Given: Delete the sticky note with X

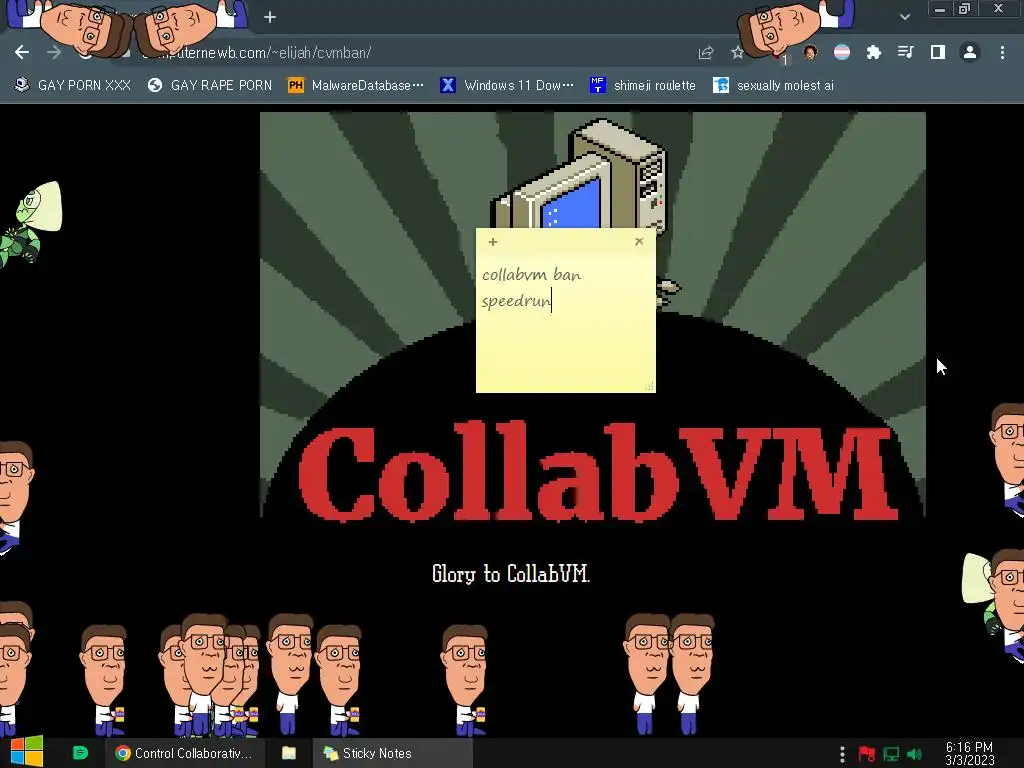Looking at the screenshot, I should coord(639,242).
